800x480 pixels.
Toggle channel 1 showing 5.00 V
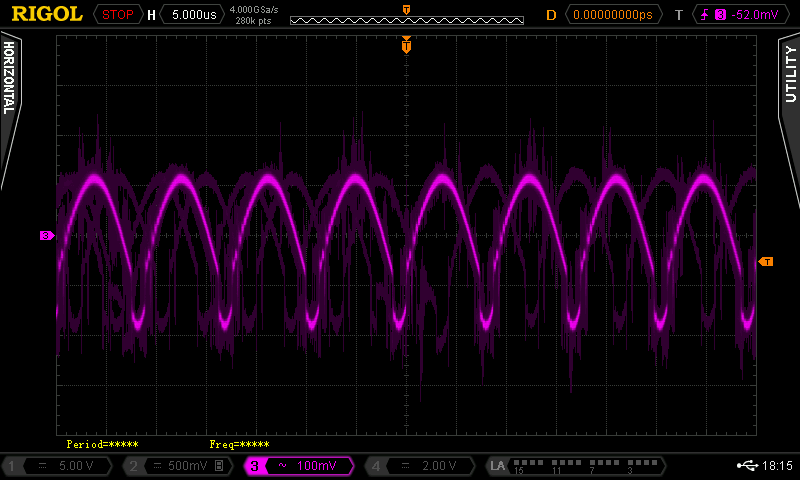coord(58,466)
